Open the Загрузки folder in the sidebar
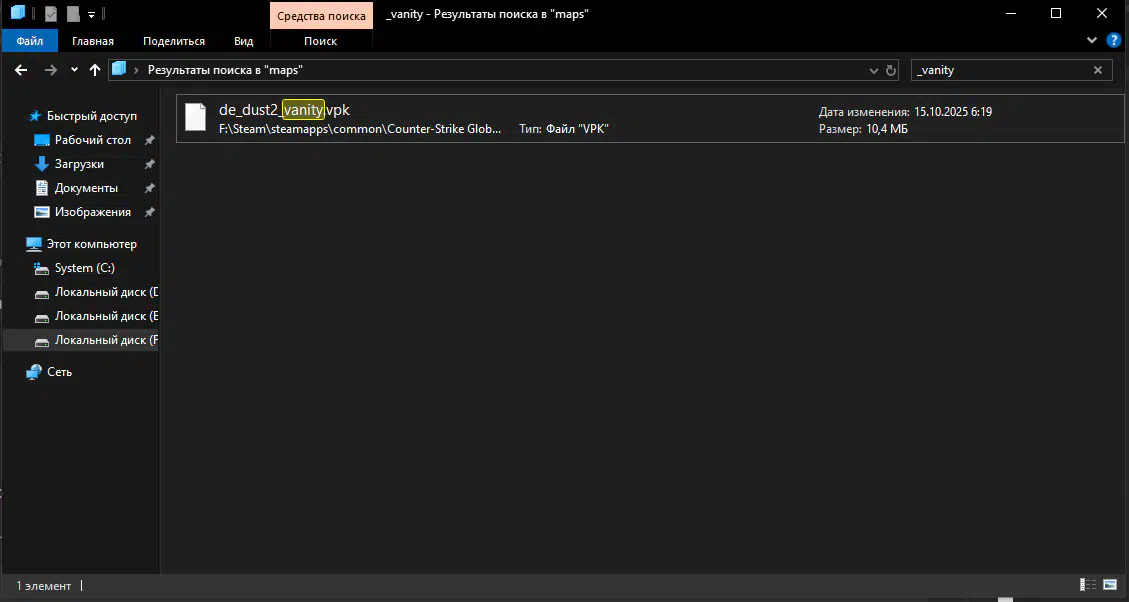 [x=79, y=164]
